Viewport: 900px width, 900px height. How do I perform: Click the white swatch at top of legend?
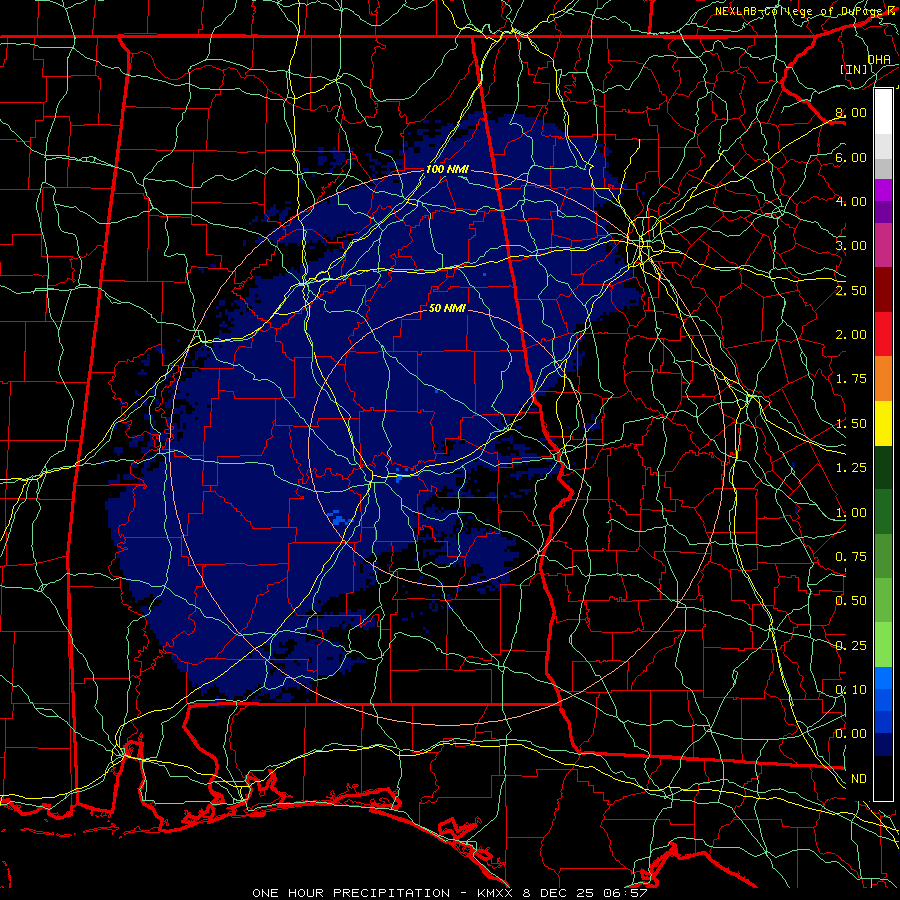[883, 111]
